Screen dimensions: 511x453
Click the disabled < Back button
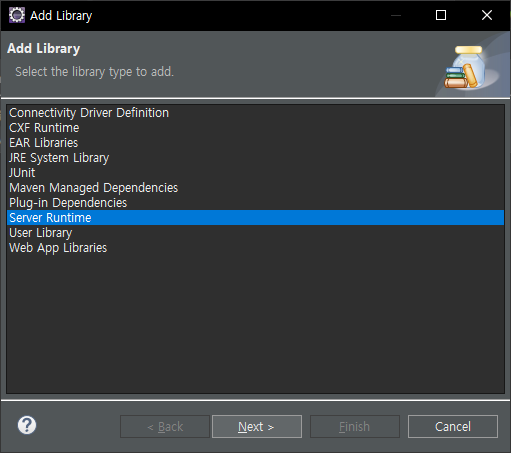[165, 426]
